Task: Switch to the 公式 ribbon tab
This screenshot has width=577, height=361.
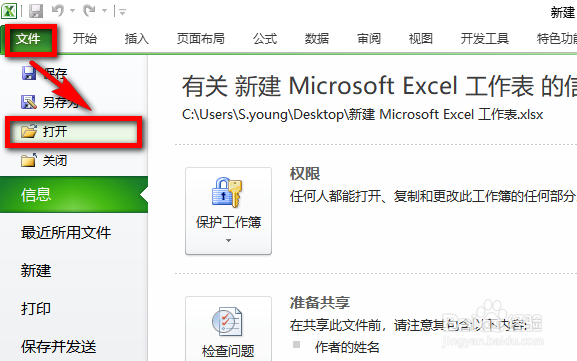Action: tap(265, 38)
